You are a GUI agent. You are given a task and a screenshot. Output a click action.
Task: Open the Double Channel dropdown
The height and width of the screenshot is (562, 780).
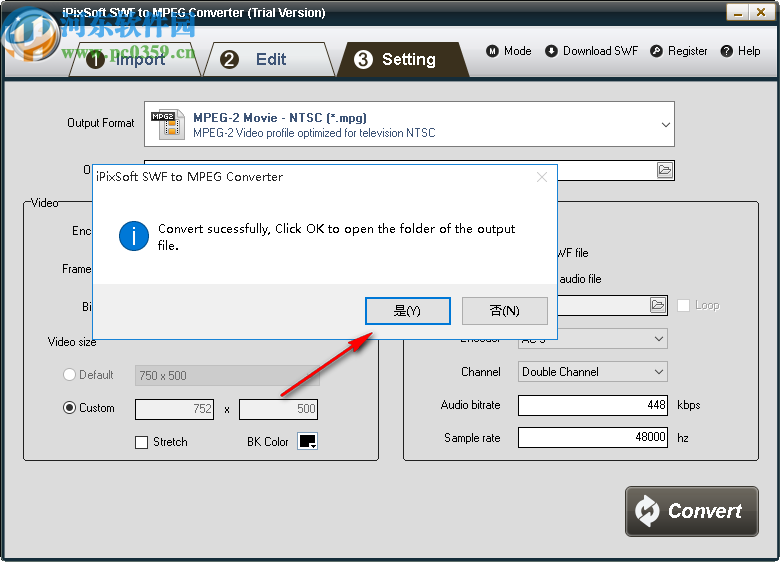click(592, 372)
